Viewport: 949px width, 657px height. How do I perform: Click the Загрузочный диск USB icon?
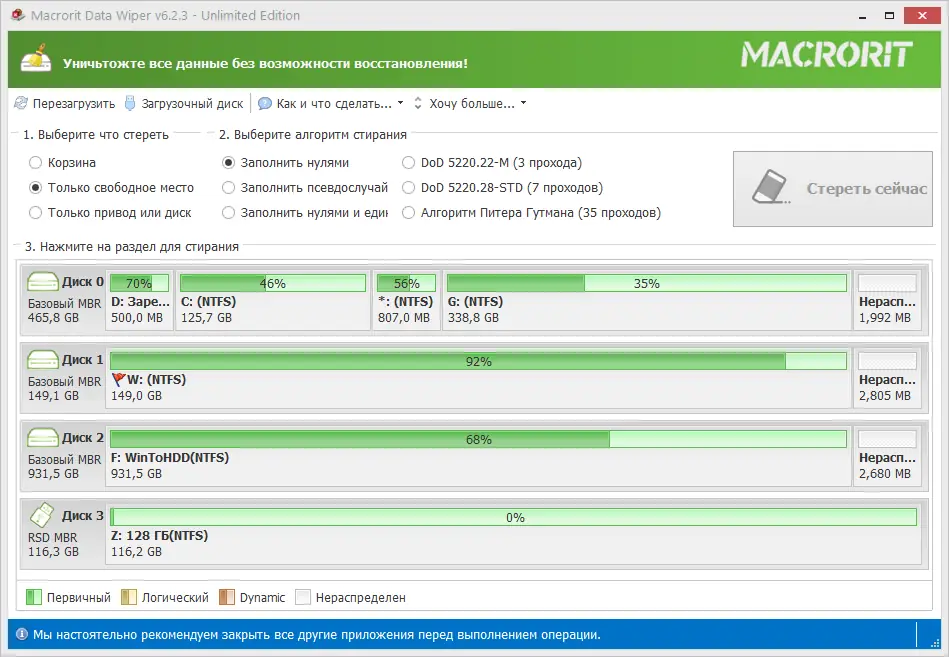130,102
